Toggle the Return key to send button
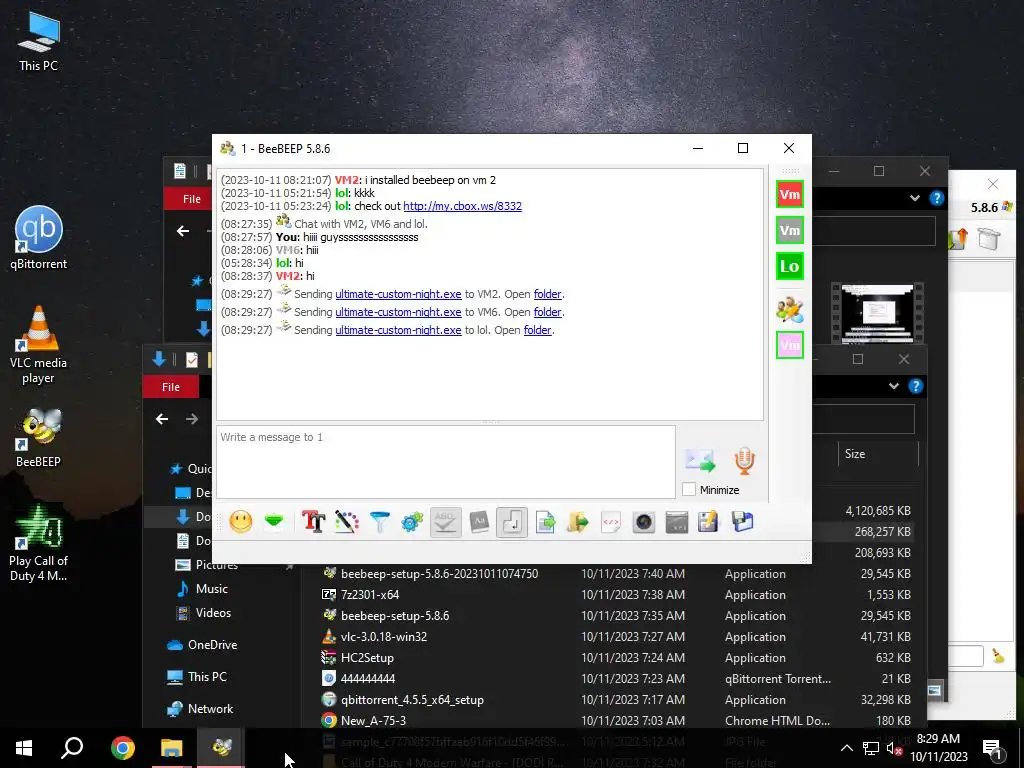This screenshot has width=1024, height=768. click(x=512, y=522)
